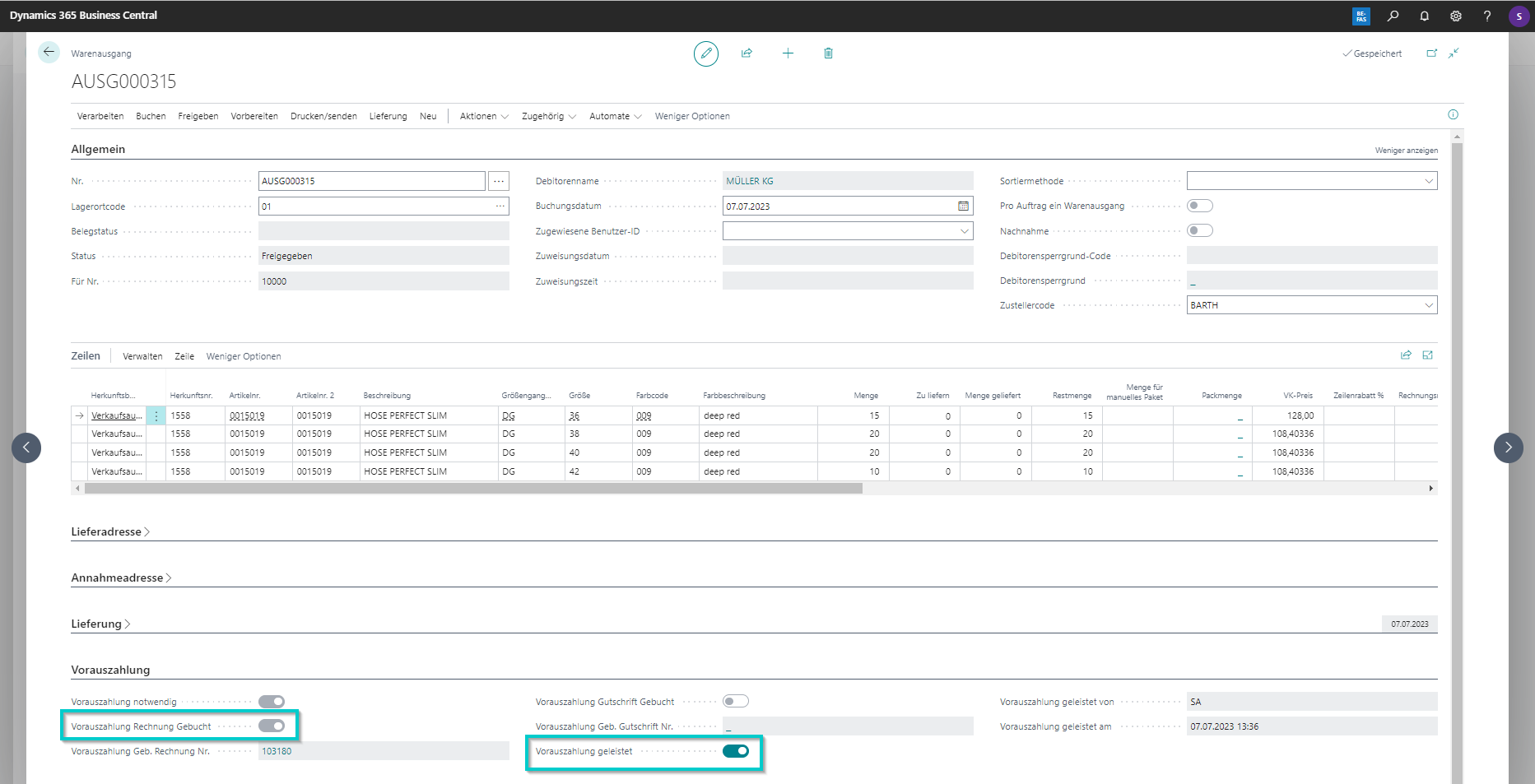Click the share icon in header

click(x=747, y=53)
